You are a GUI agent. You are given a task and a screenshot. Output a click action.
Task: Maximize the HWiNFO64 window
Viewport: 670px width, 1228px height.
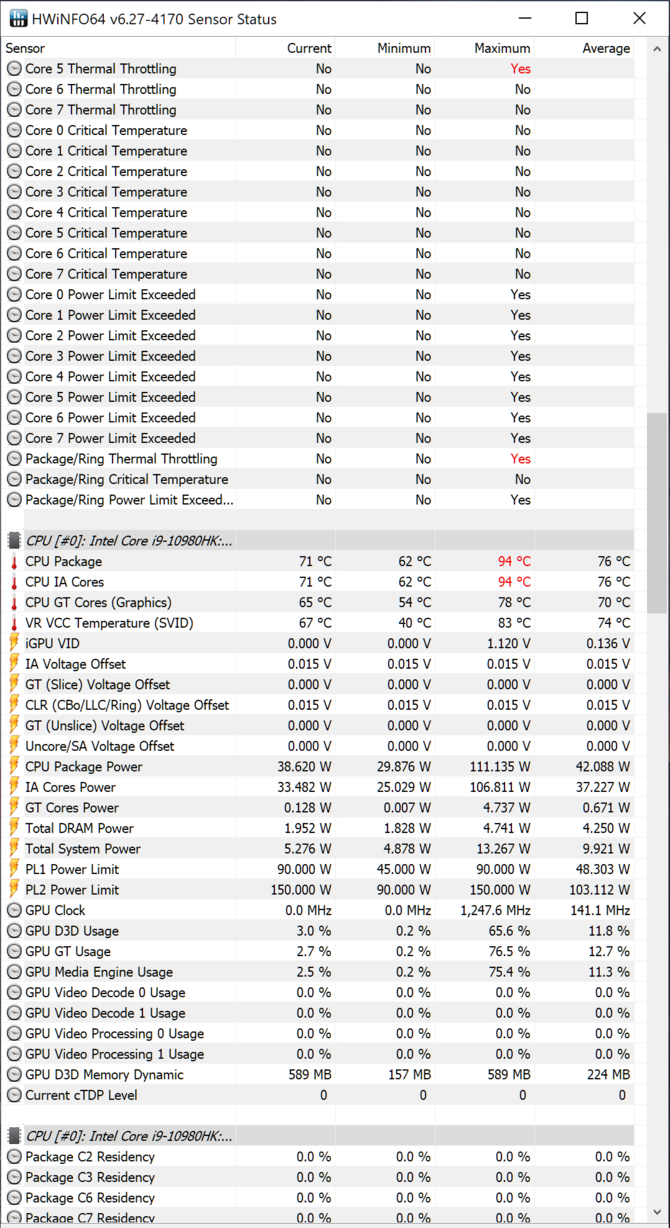tap(582, 19)
